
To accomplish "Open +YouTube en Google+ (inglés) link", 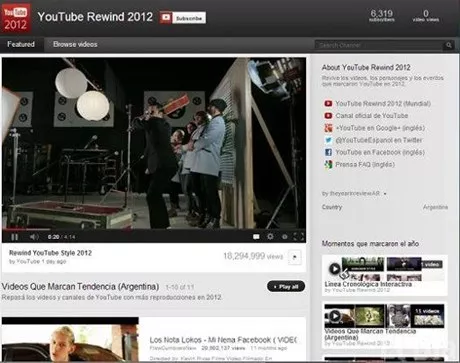I will tap(380, 128).
